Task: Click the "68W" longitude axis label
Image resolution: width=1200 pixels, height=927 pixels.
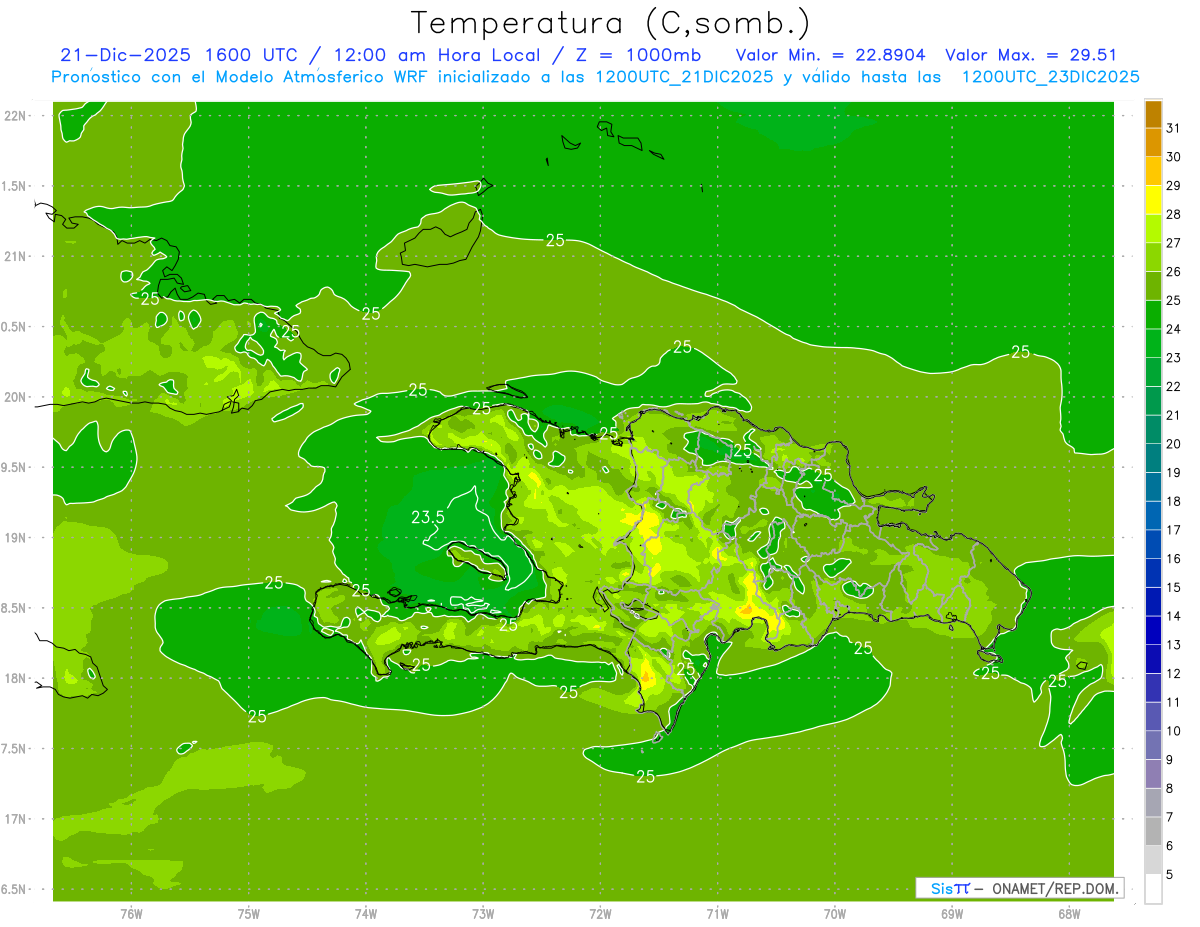Action: click(1069, 914)
